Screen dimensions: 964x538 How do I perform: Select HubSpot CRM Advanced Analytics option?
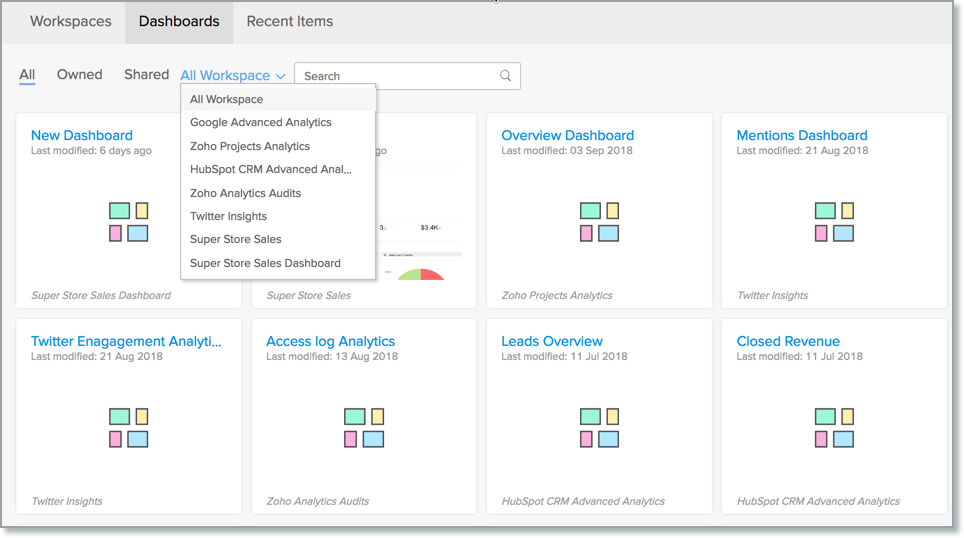pyautogui.click(x=271, y=170)
